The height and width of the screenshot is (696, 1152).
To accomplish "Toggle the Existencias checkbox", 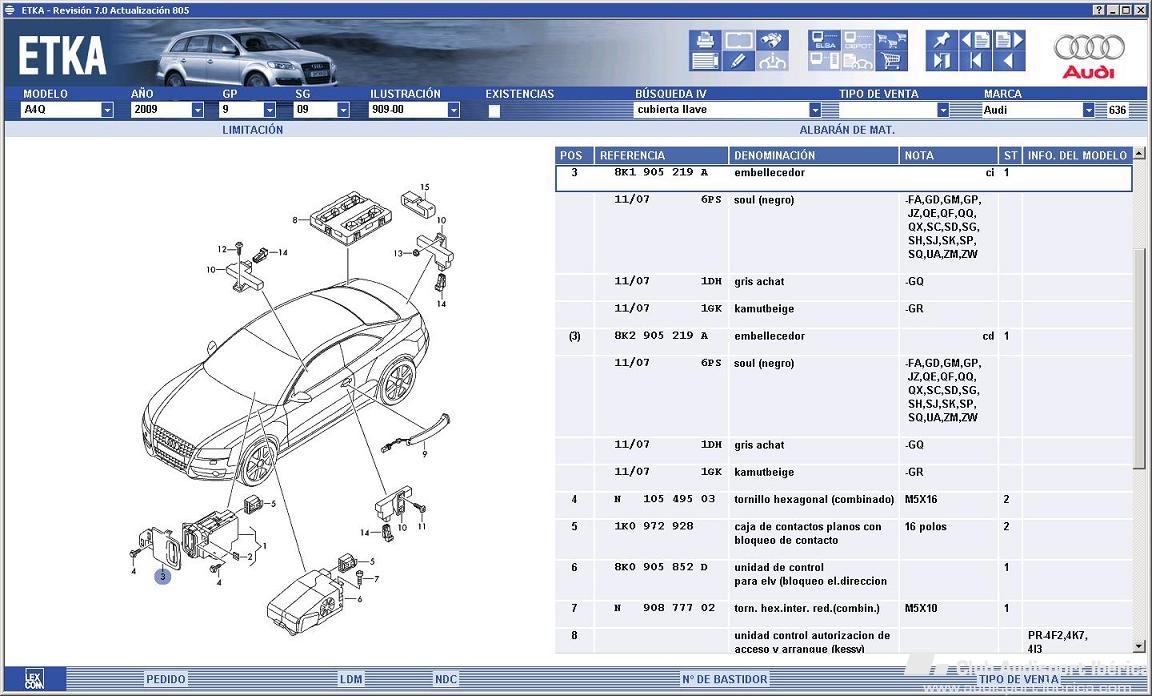I will [x=494, y=111].
